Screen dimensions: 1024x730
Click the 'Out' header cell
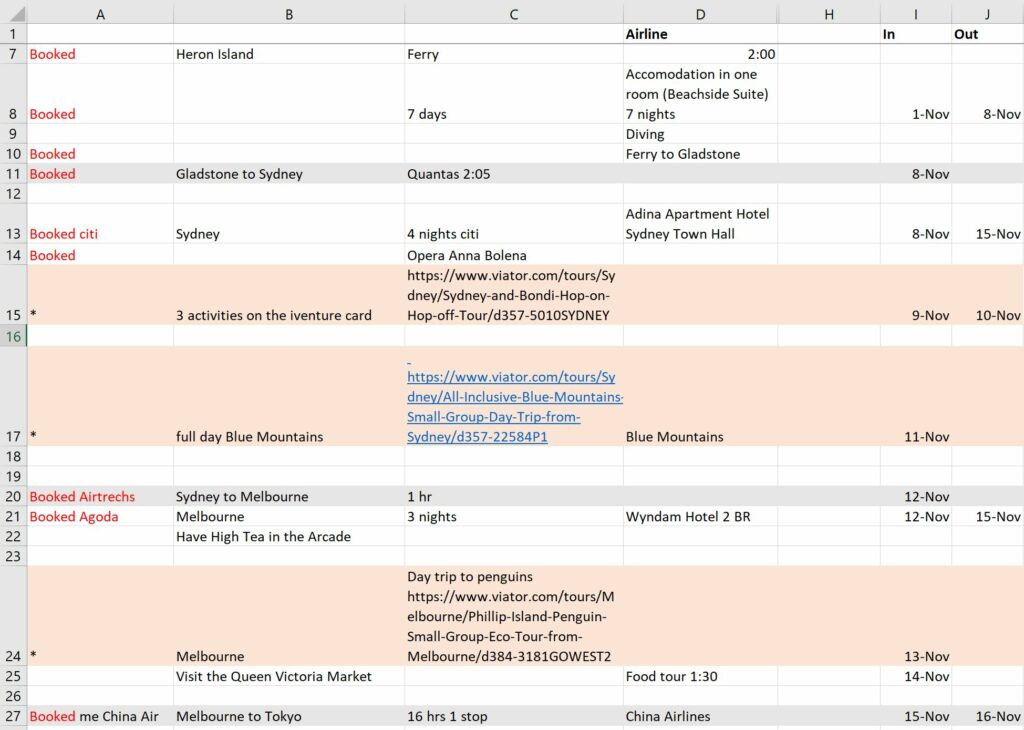[x=987, y=34]
